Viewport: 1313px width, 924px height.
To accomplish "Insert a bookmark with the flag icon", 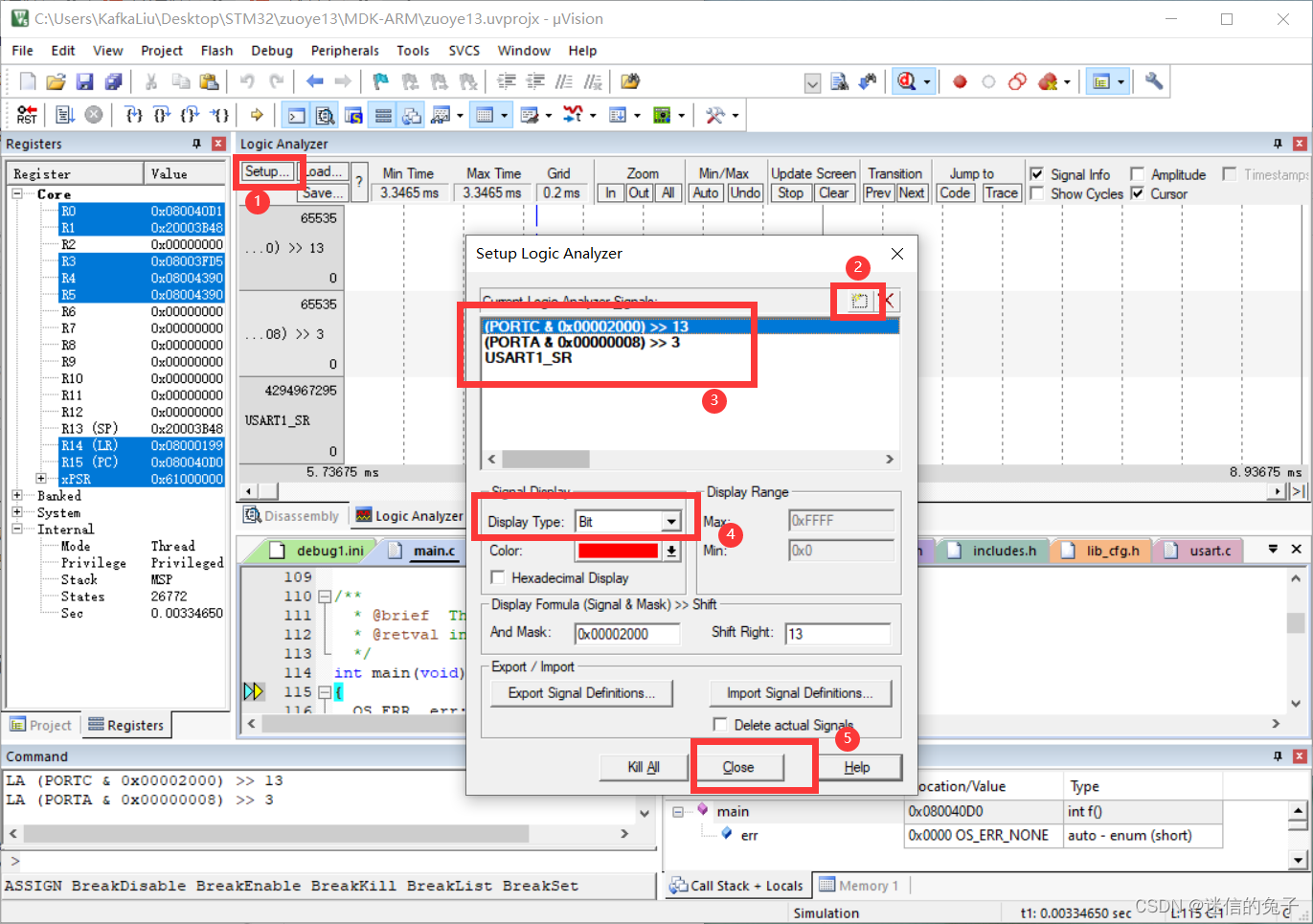I will pos(381,82).
